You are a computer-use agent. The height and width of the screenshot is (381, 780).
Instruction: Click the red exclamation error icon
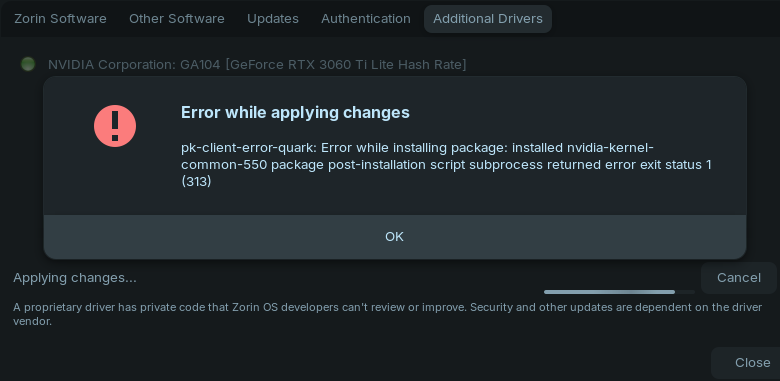[115, 126]
